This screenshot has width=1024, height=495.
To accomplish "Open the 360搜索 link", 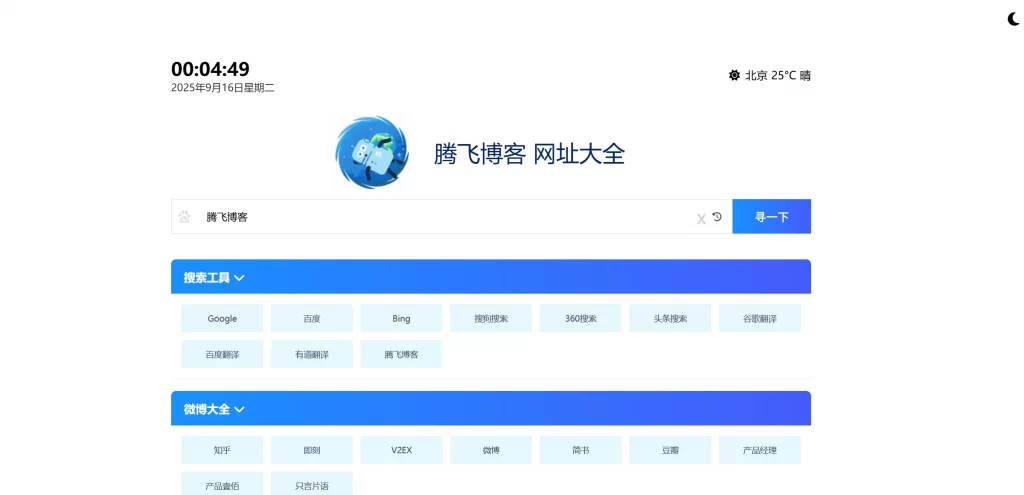I will [x=581, y=319].
